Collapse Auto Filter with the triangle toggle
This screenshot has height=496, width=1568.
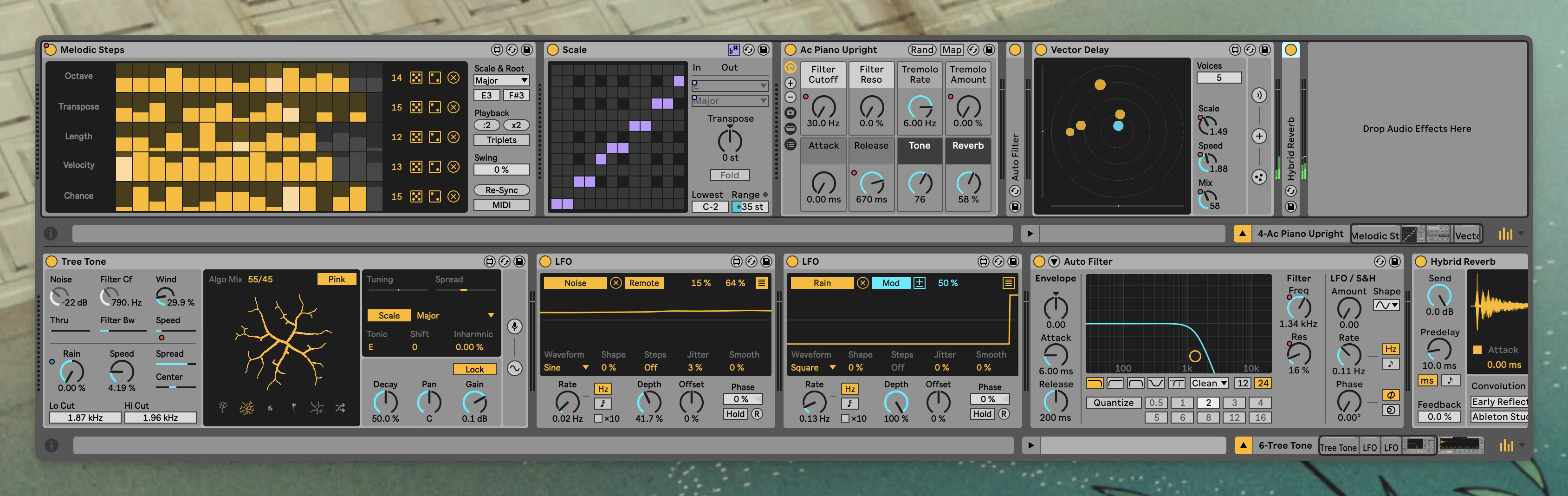pyautogui.click(x=1054, y=261)
